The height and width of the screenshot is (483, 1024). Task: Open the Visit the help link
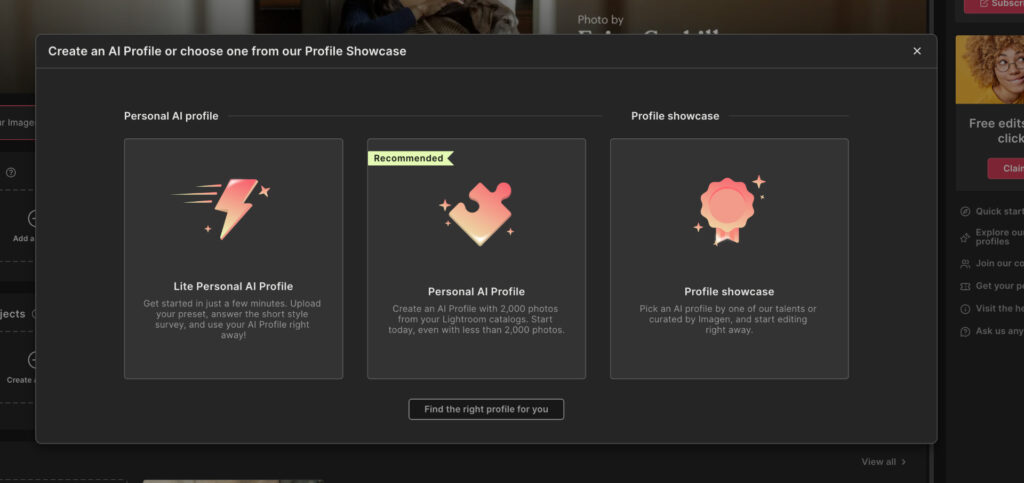click(x=999, y=309)
